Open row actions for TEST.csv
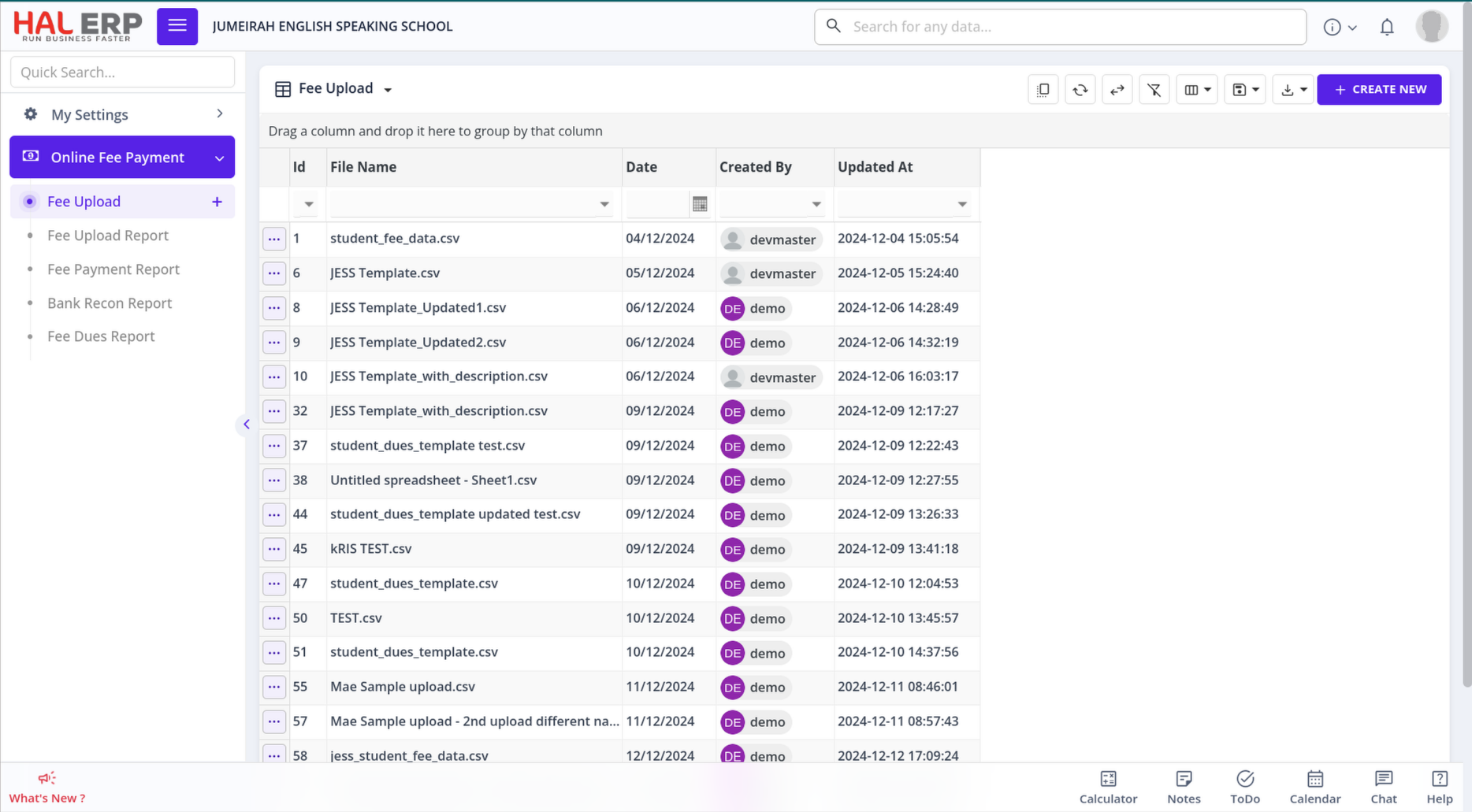 click(x=274, y=618)
